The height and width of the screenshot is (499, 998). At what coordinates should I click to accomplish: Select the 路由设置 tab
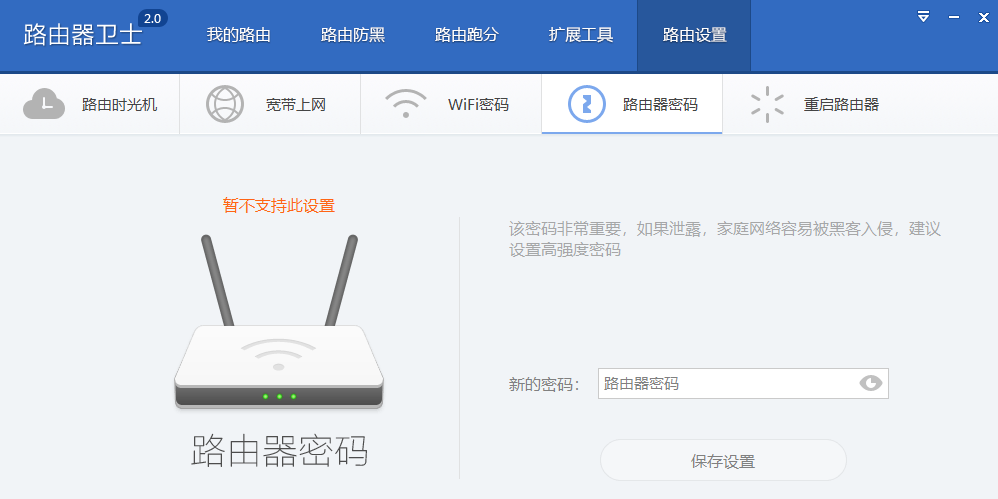[x=694, y=35]
